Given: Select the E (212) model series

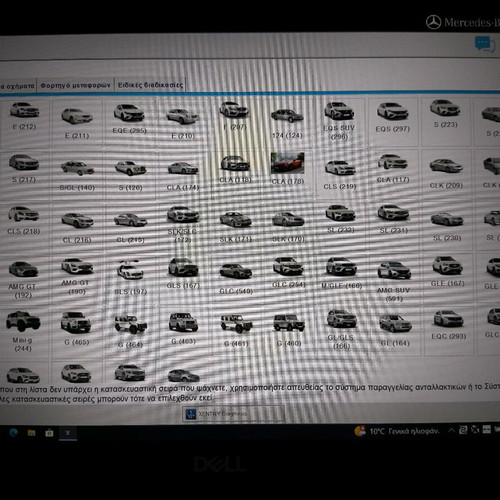Looking at the screenshot, I should click(24, 123).
